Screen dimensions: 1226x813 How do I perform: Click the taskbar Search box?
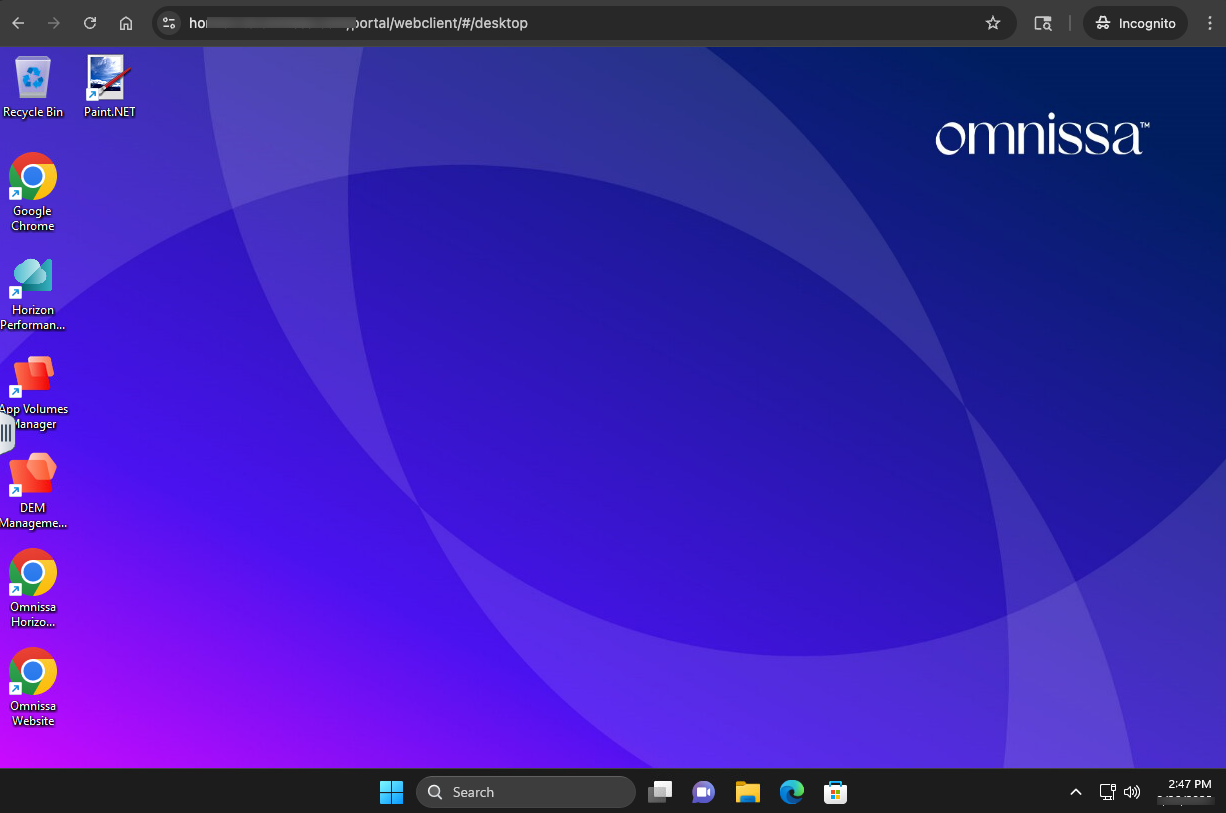[526, 792]
